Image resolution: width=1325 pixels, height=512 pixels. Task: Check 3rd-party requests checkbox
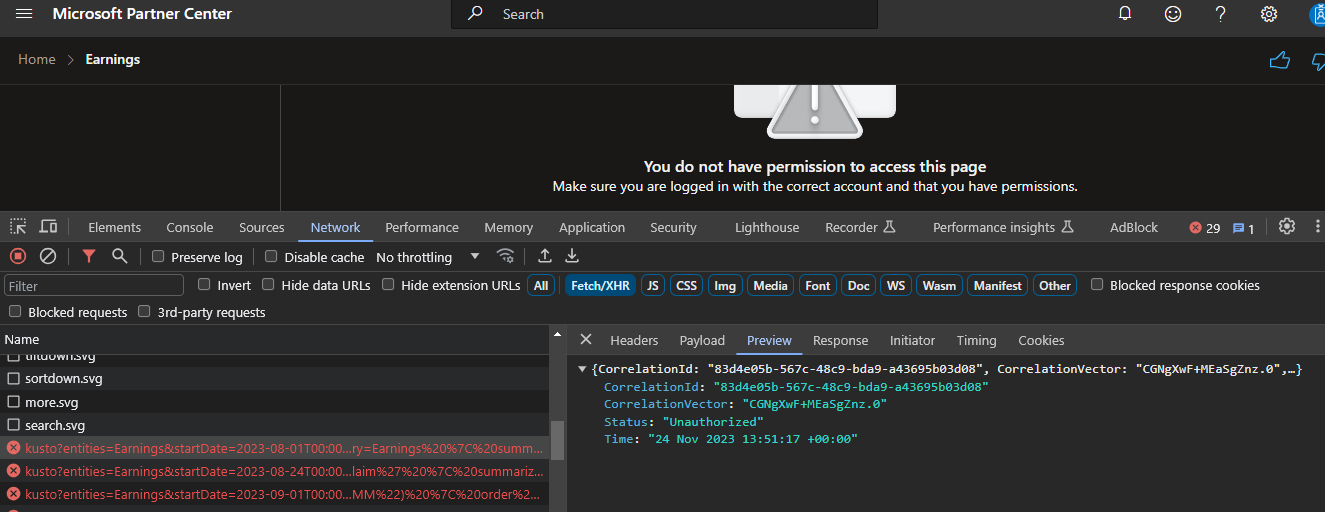pyautogui.click(x=144, y=312)
